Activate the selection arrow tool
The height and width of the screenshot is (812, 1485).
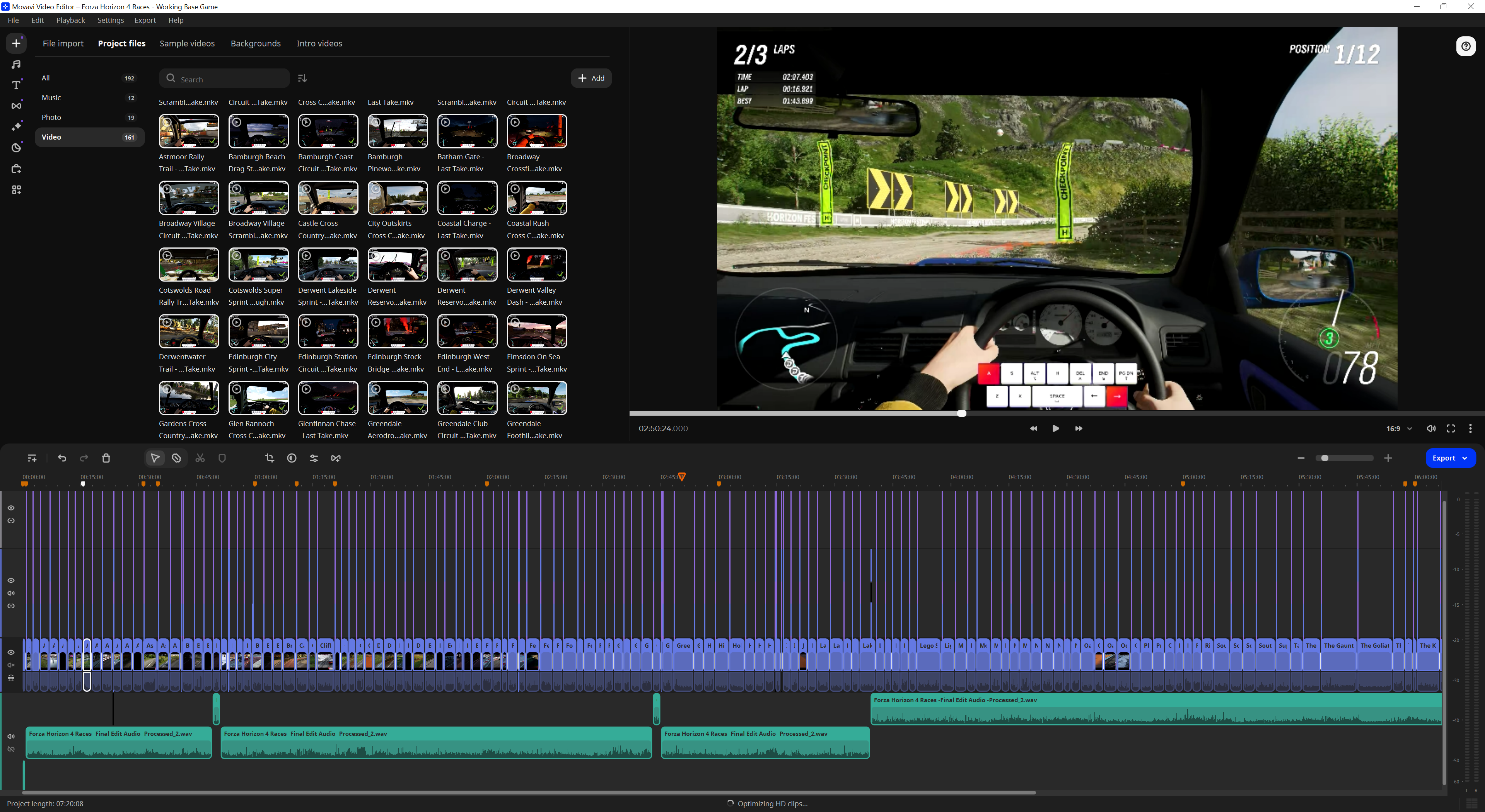(155, 458)
